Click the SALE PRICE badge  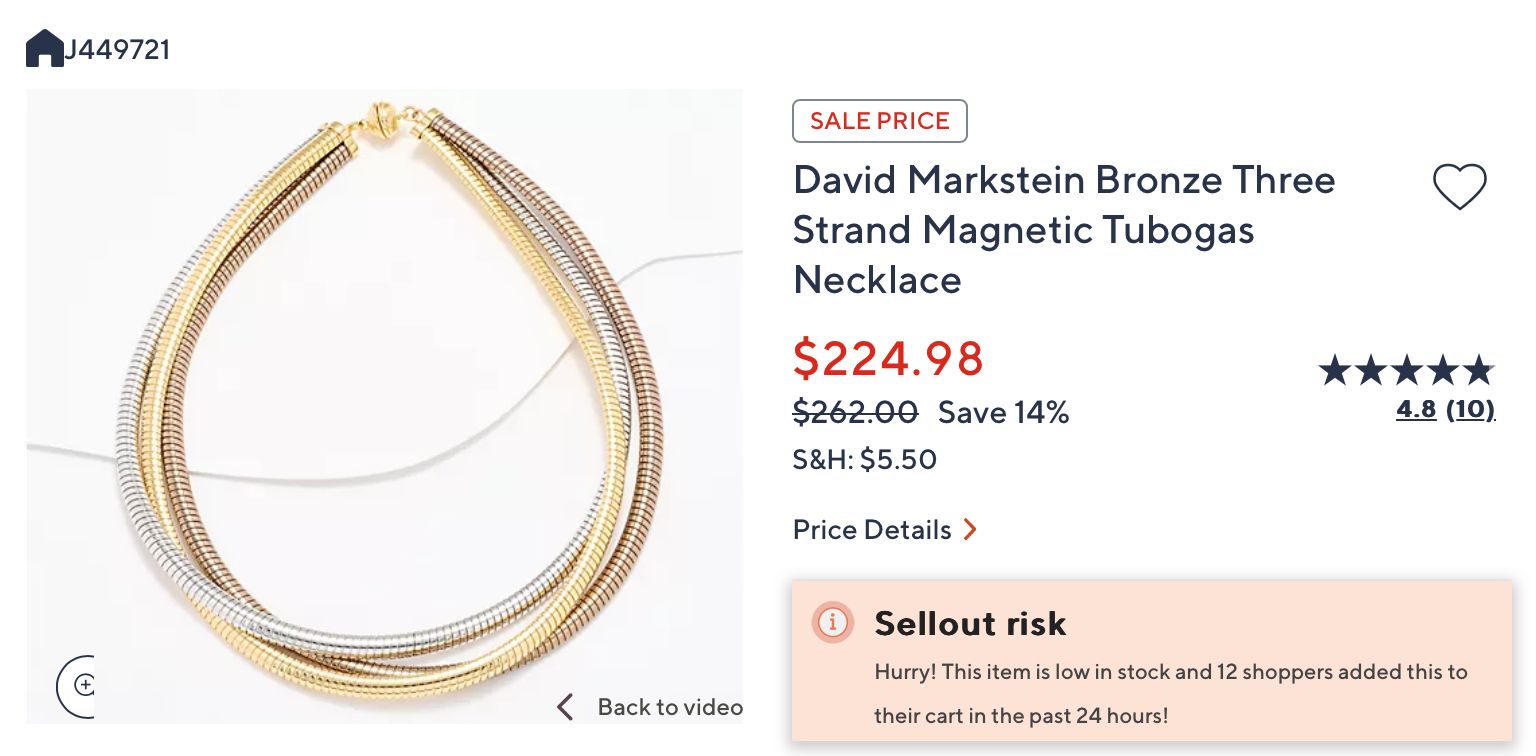879,121
